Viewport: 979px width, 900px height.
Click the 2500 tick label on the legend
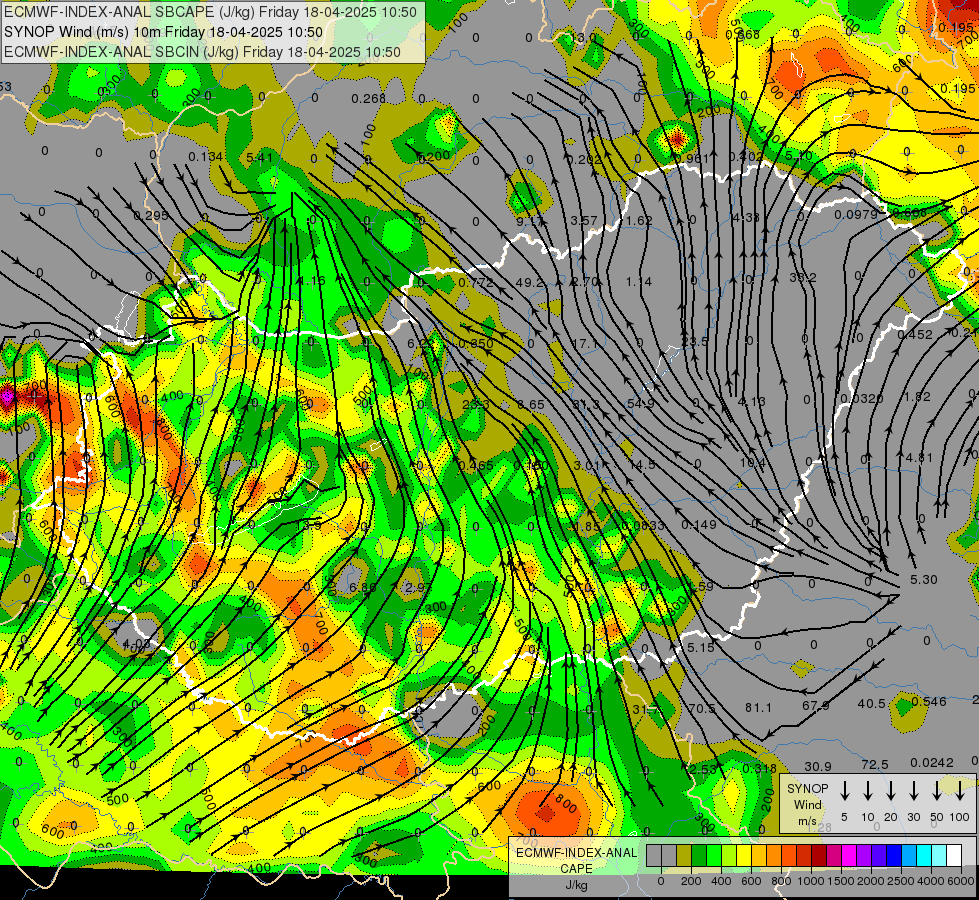coord(902,881)
